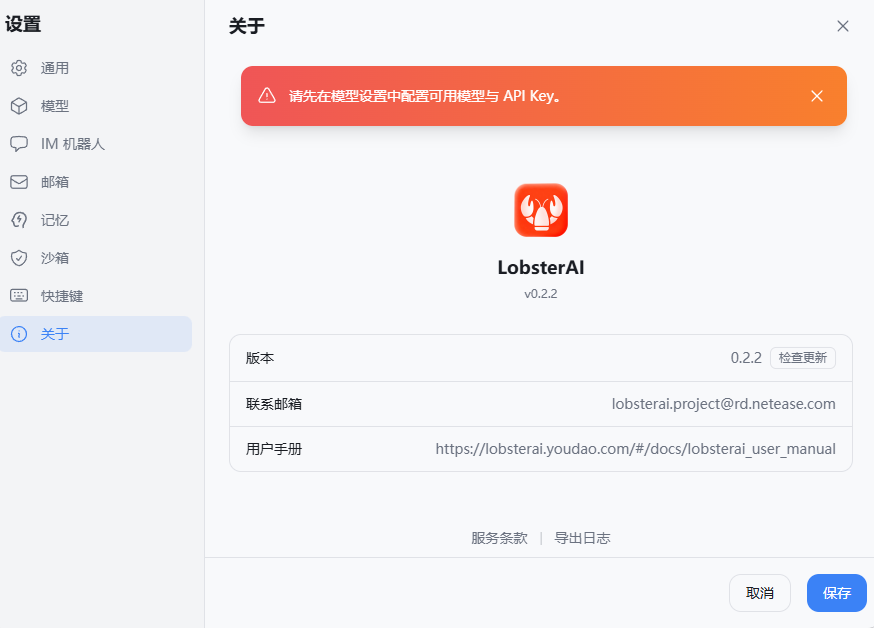Image resolution: width=874 pixels, height=628 pixels.
Task: Click the 0.2.2 value in the 版本 row
Action: pos(746,358)
